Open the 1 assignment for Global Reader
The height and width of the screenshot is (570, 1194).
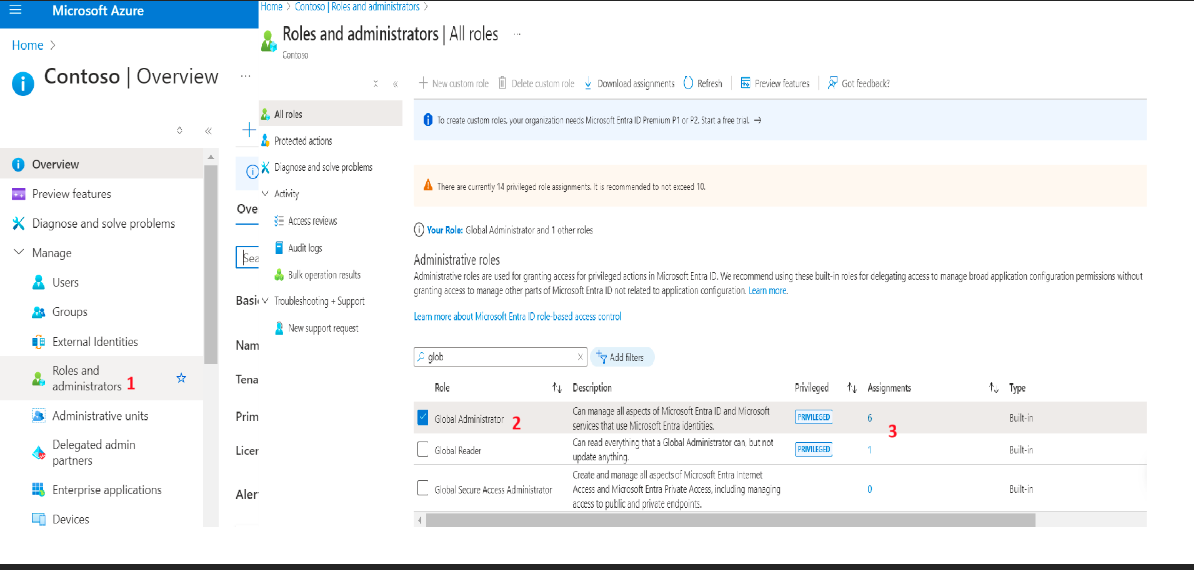(870, 450)
